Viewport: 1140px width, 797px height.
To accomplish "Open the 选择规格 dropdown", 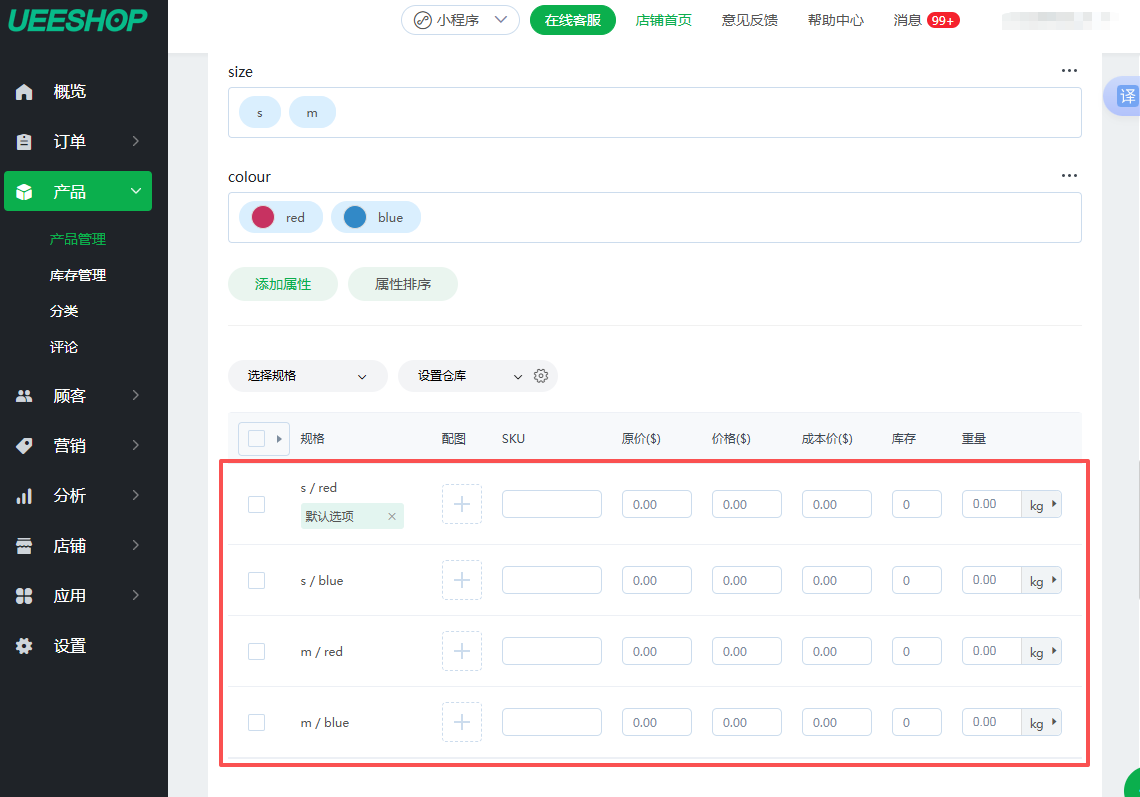I will 307,376.
